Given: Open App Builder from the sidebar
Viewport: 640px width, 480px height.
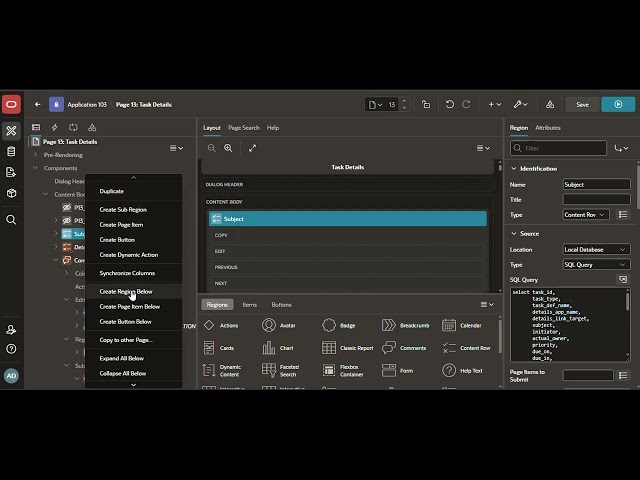Looking at the screenshot, I should pyautogui.click(x=11, y=131).
